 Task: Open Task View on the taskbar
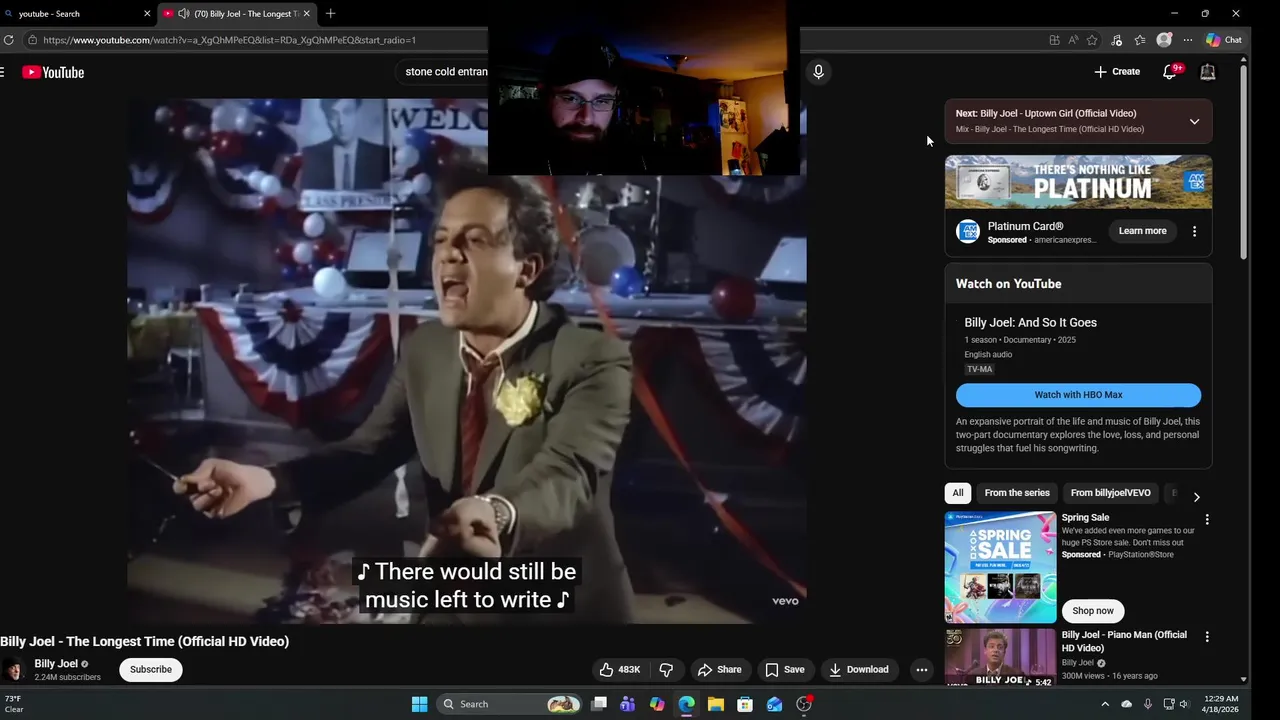tap(599, 704)
